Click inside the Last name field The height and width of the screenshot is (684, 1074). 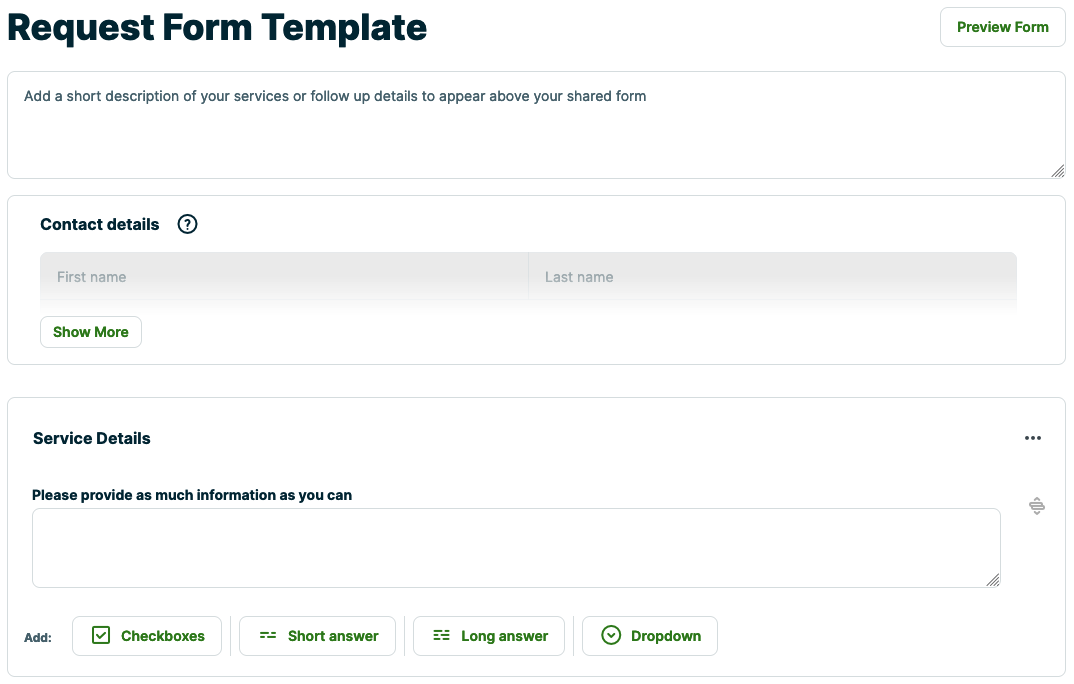pyautogui.click(x=770, y=276)
